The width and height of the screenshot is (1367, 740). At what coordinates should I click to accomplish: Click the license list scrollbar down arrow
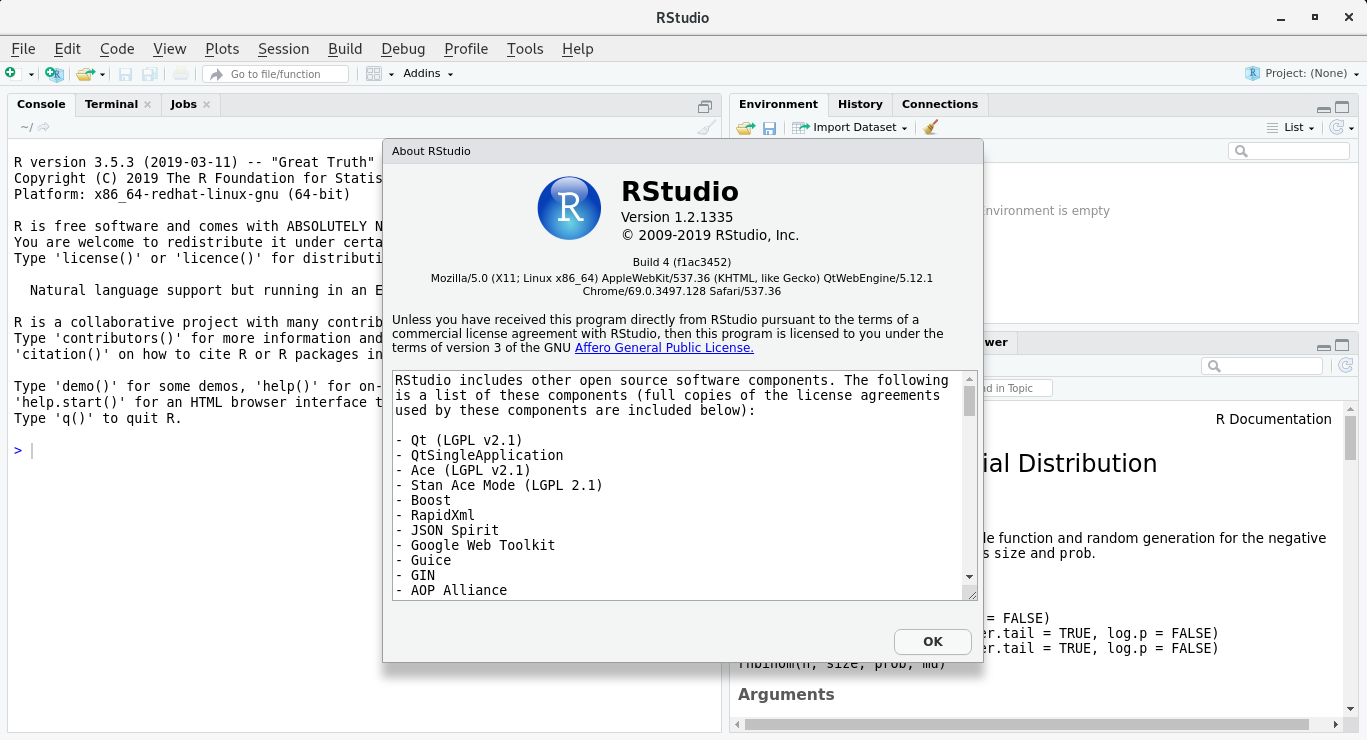pyautogui.click(x=968, y=577)
